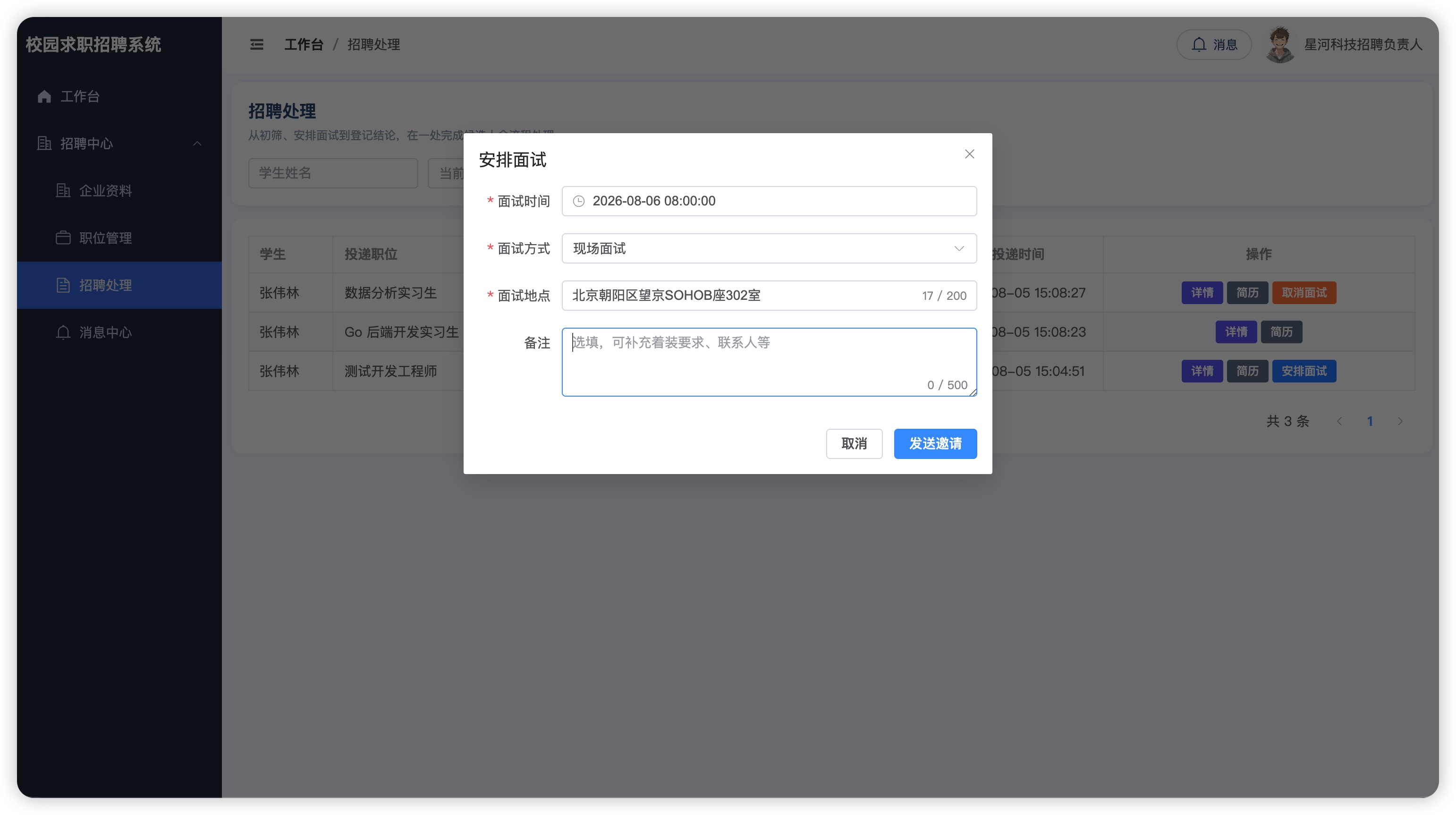The image size is (1456, 815).
Task: Focus the 面试地点 address input
Action: (769, 296)
